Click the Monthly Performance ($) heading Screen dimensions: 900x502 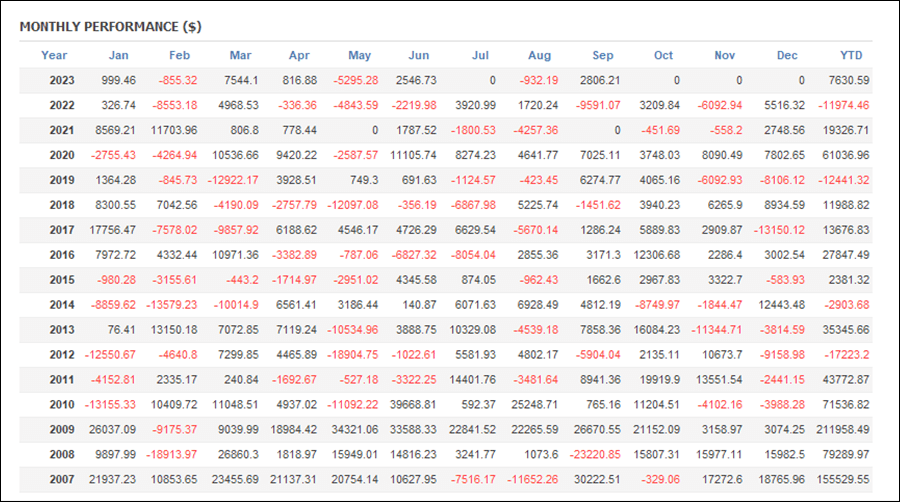click(x=111, y=27)
